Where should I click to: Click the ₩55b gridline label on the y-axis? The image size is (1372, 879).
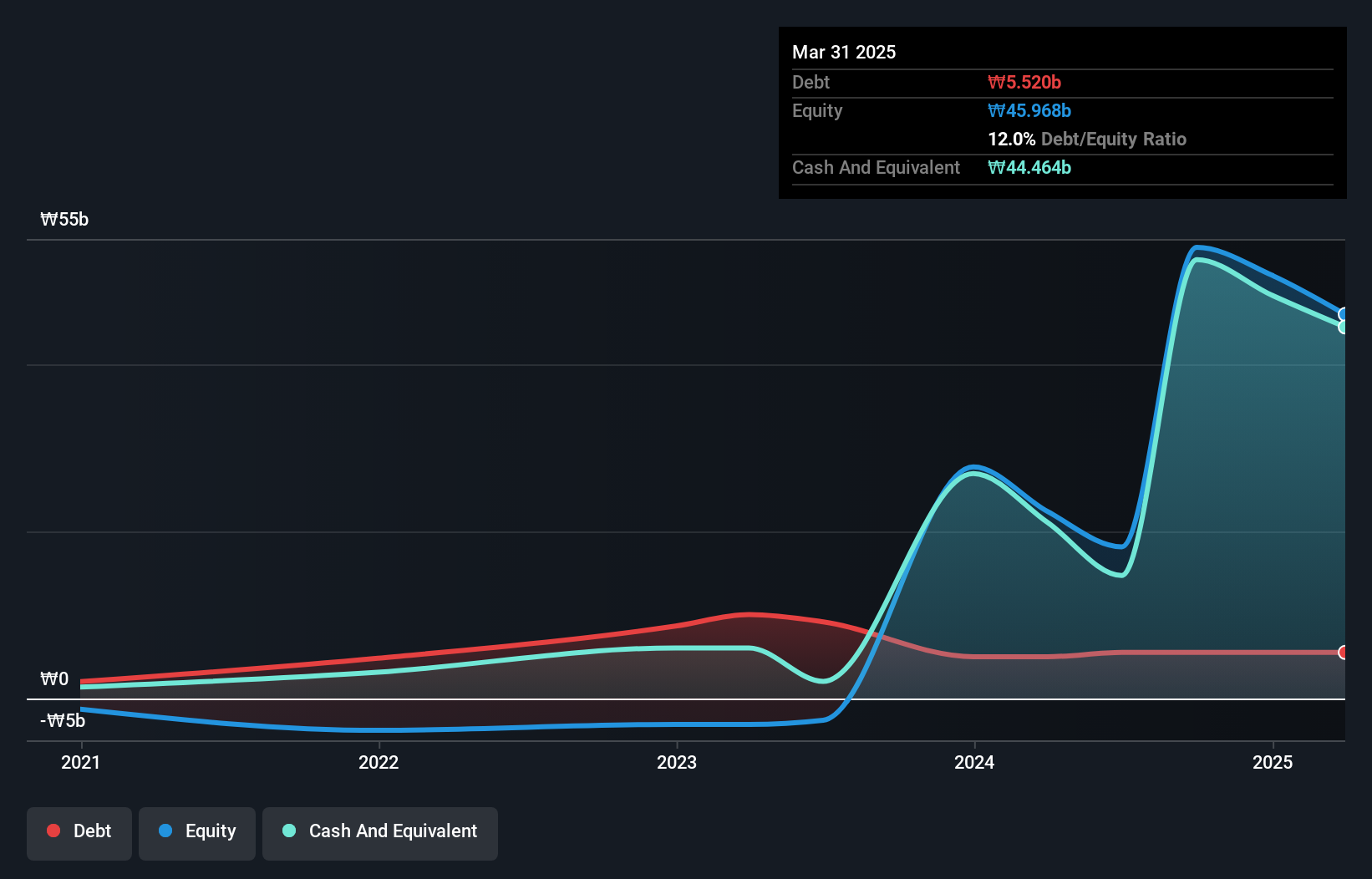click(x=64, y=219)
